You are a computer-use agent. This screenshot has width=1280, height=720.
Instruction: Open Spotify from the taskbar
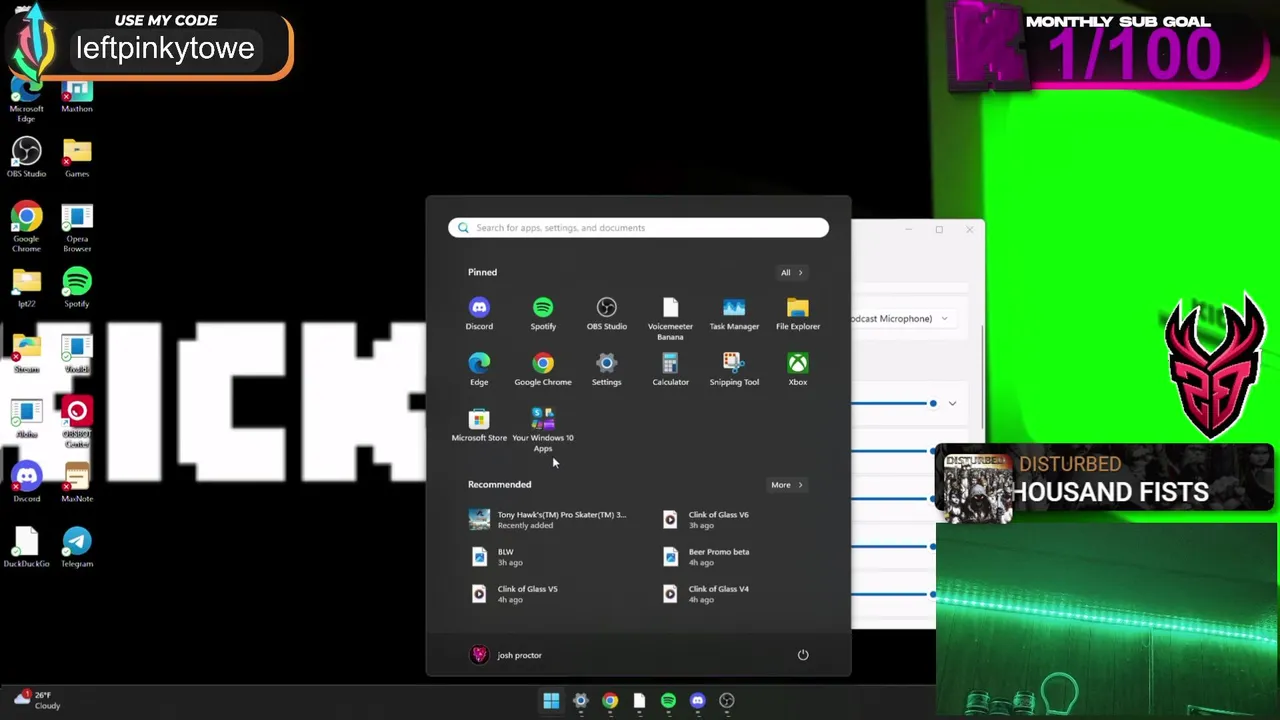coord(668,701)
